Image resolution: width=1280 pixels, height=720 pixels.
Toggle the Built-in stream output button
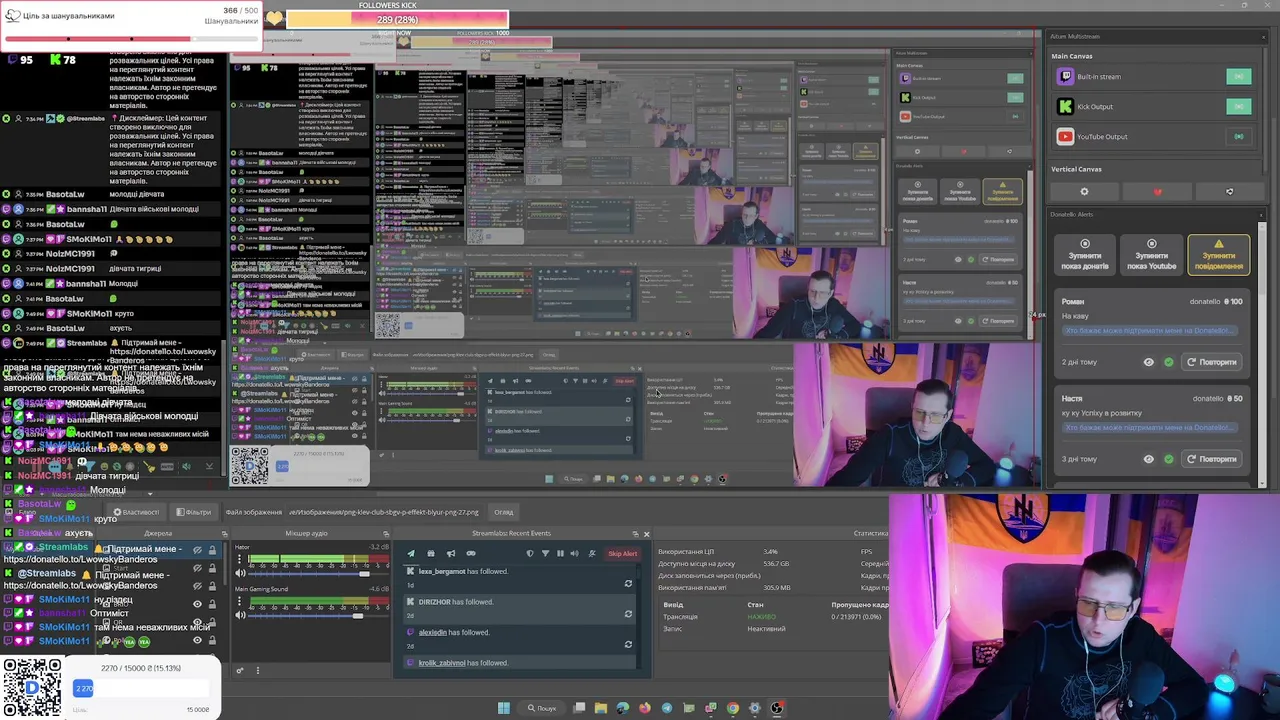(1238, 77)
